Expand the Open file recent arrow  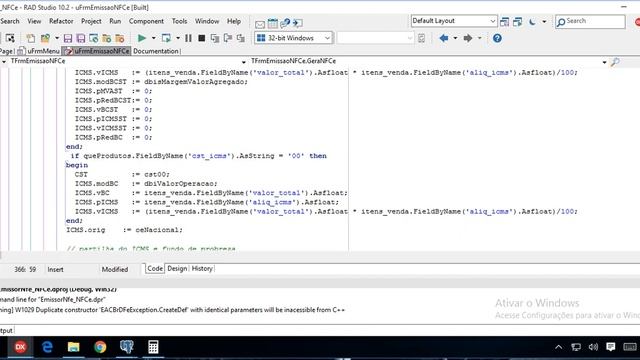(57, 38)
